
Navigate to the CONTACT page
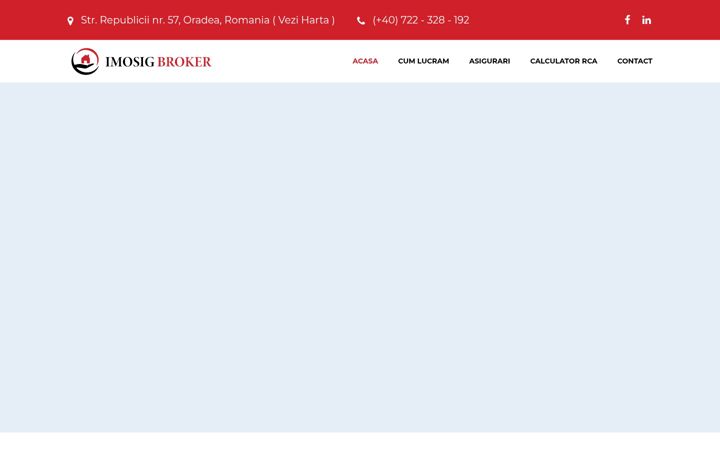click(x=635, y=61)
